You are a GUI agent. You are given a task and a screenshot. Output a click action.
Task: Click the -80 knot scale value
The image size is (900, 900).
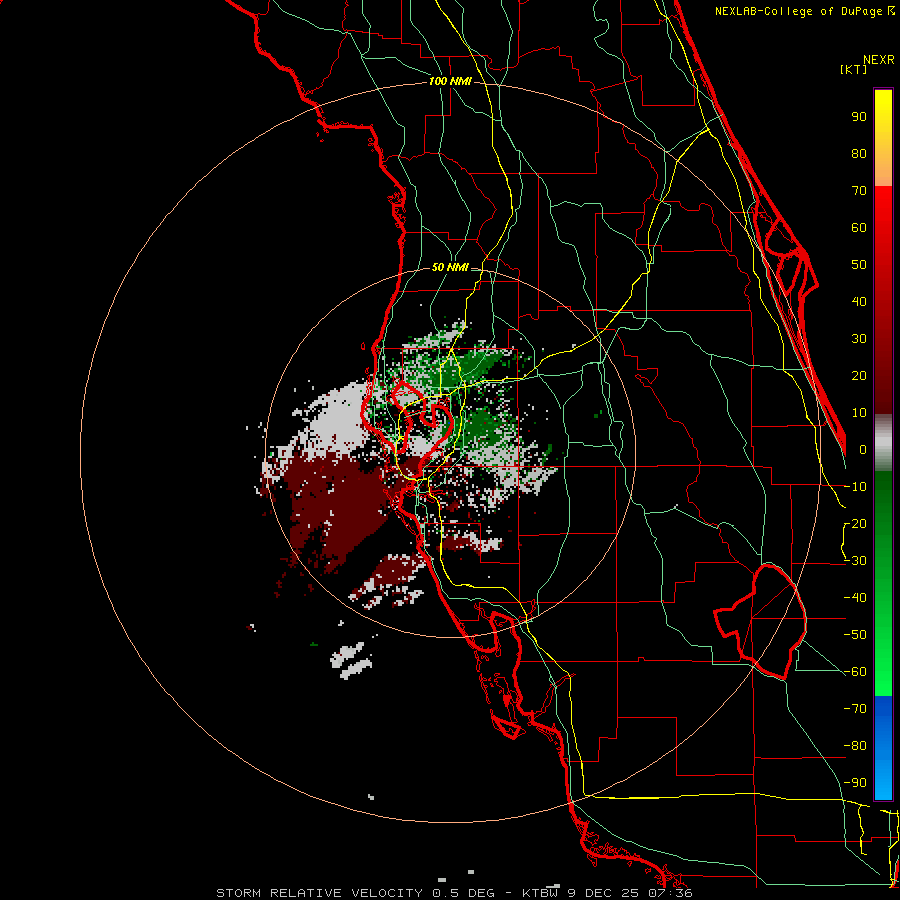[855, 746]
